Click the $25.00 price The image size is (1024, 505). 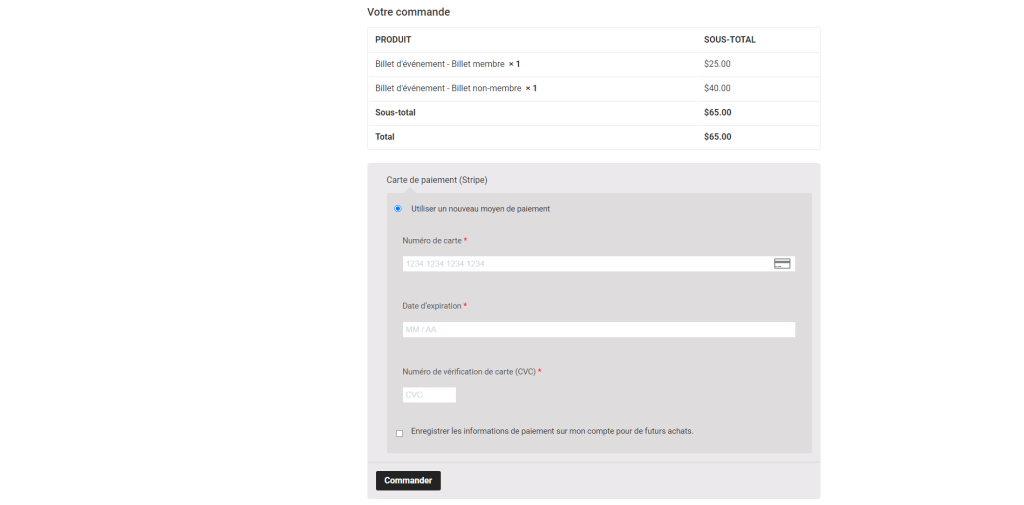717,64
